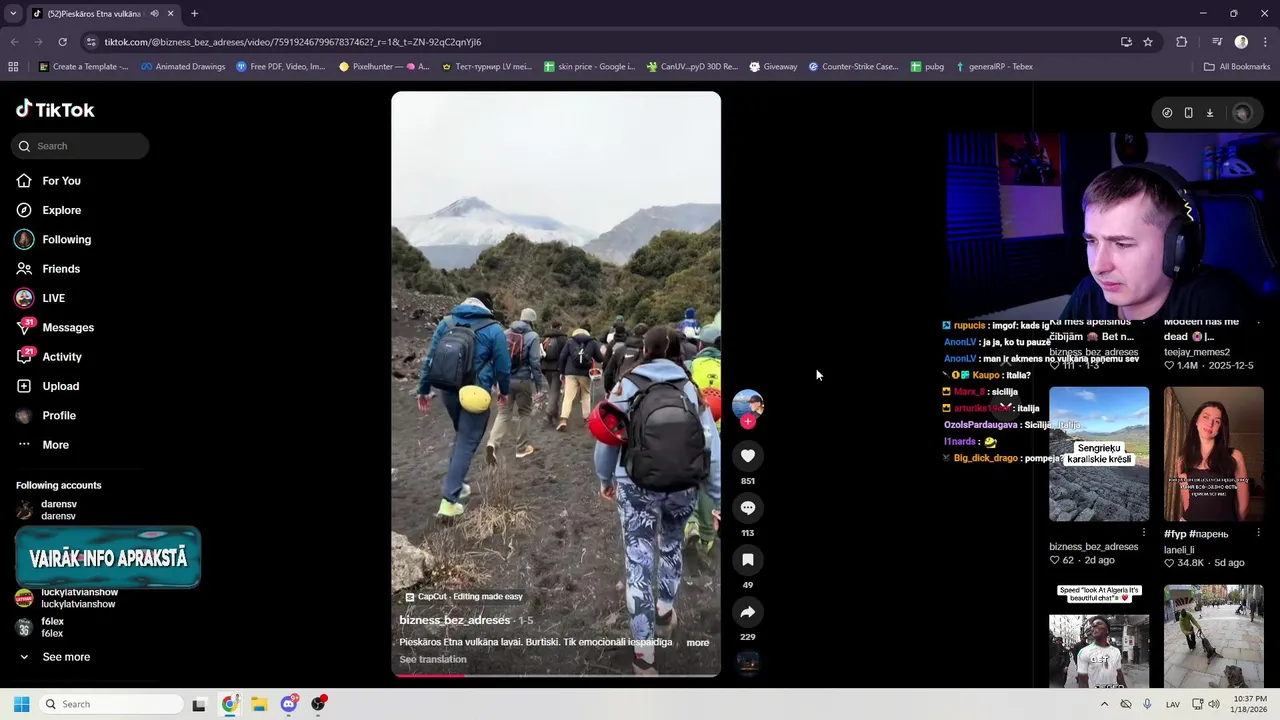Click the Windows taskbar search box
Viewport: 1280px width, 720px height.
[x=110, y=704]
